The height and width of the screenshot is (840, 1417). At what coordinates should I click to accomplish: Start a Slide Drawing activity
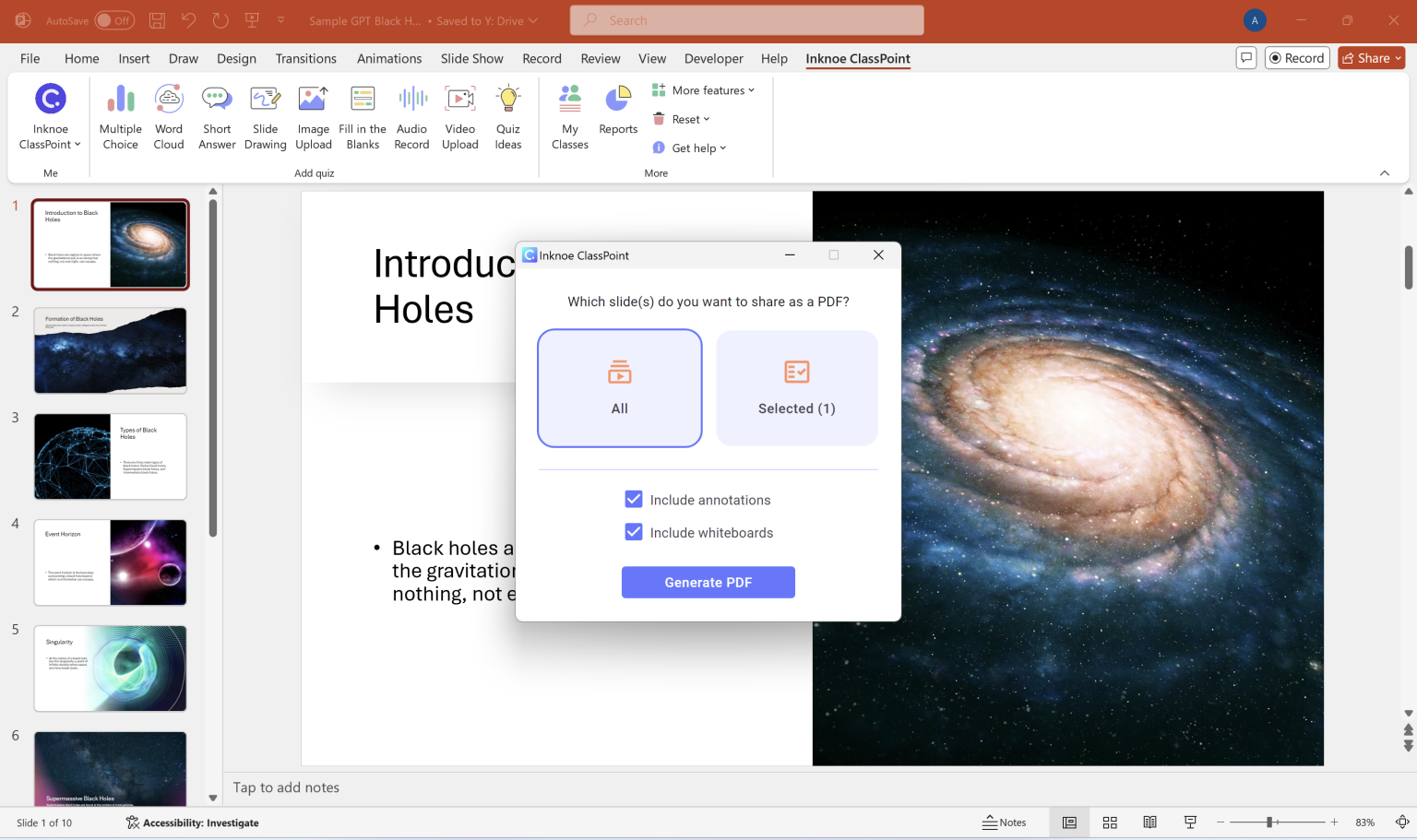coord(265,115)
